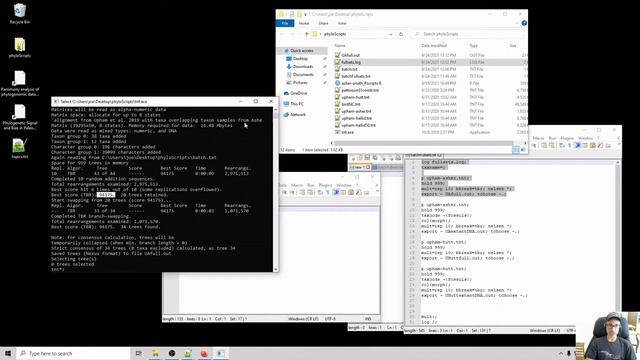Open This PC in the Explorer sidebar
Screen dimensions: 640x360
point(297,104)
